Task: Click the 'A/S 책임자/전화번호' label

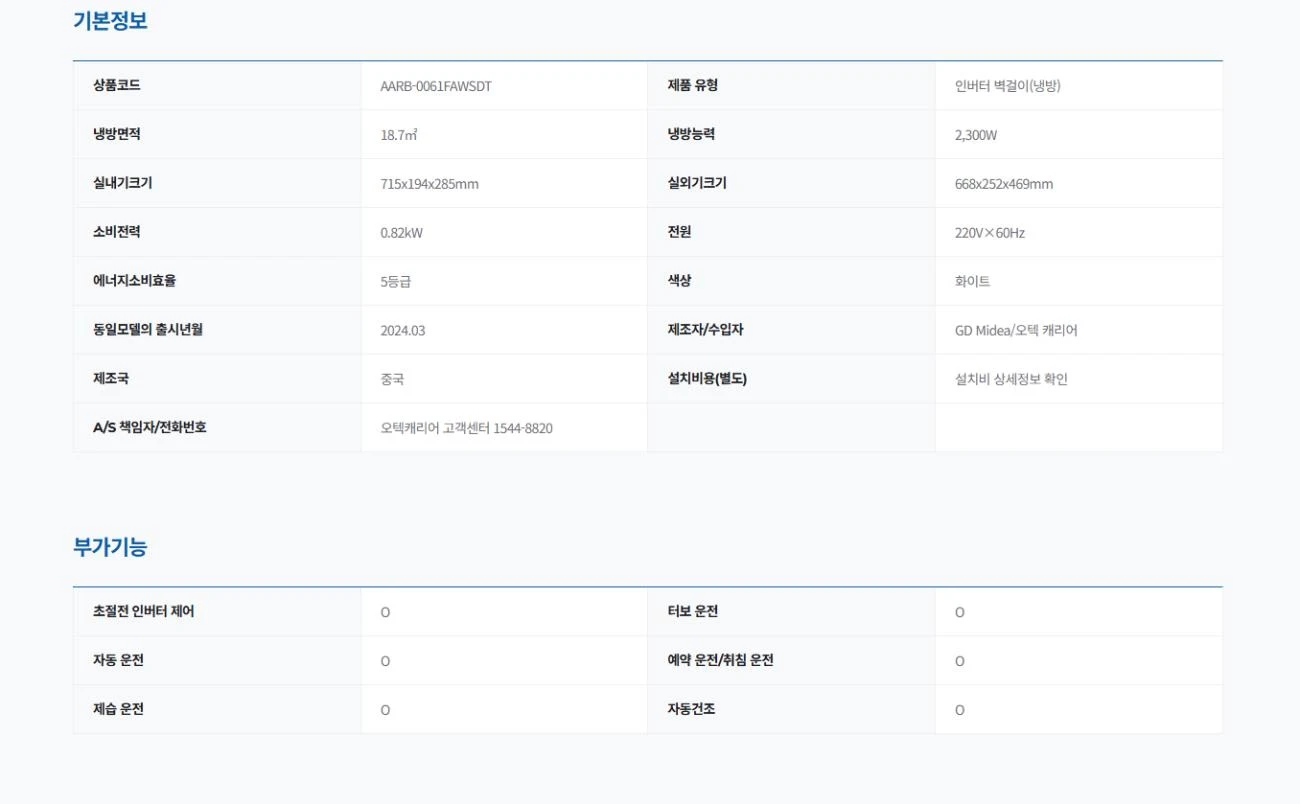Action: pos(150,427)
